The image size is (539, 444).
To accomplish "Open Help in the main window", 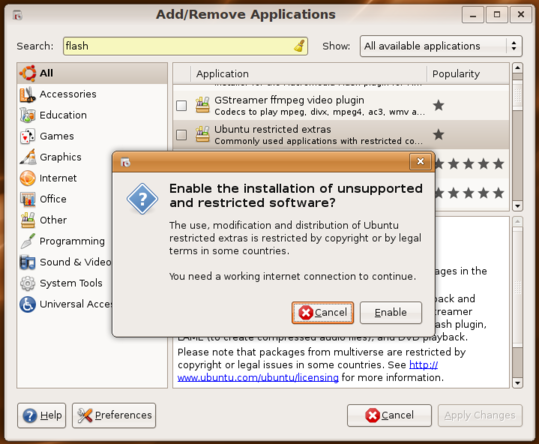I will [x=41, y=415].
